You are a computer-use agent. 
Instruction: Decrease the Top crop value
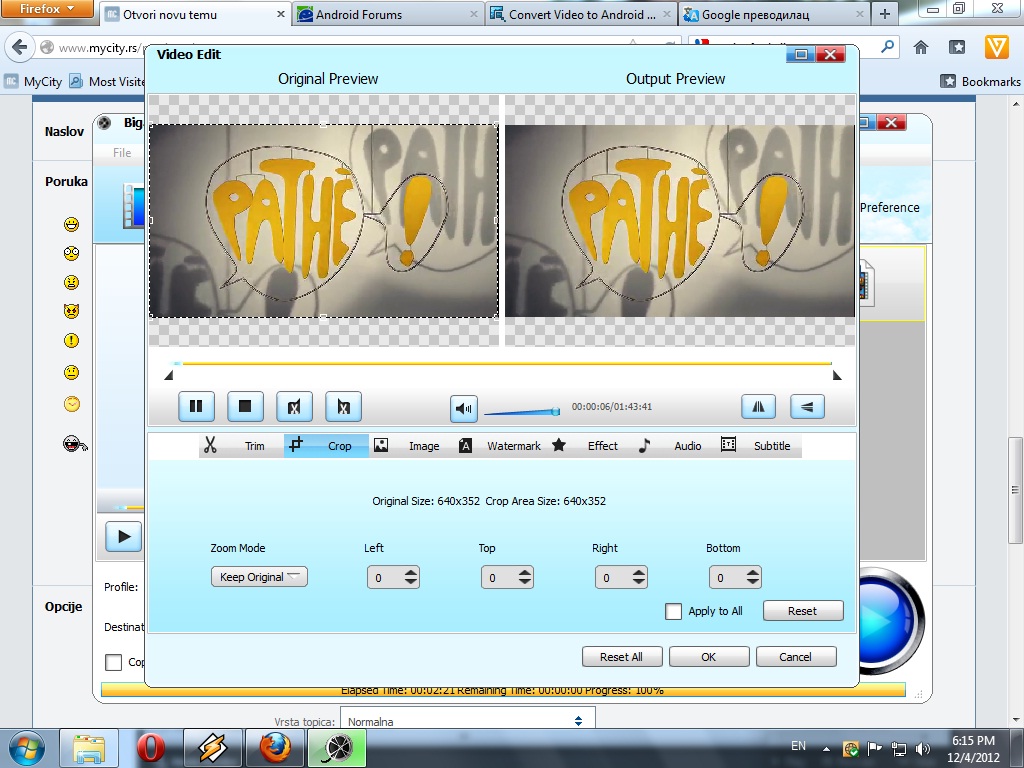(x=524, y=582)
